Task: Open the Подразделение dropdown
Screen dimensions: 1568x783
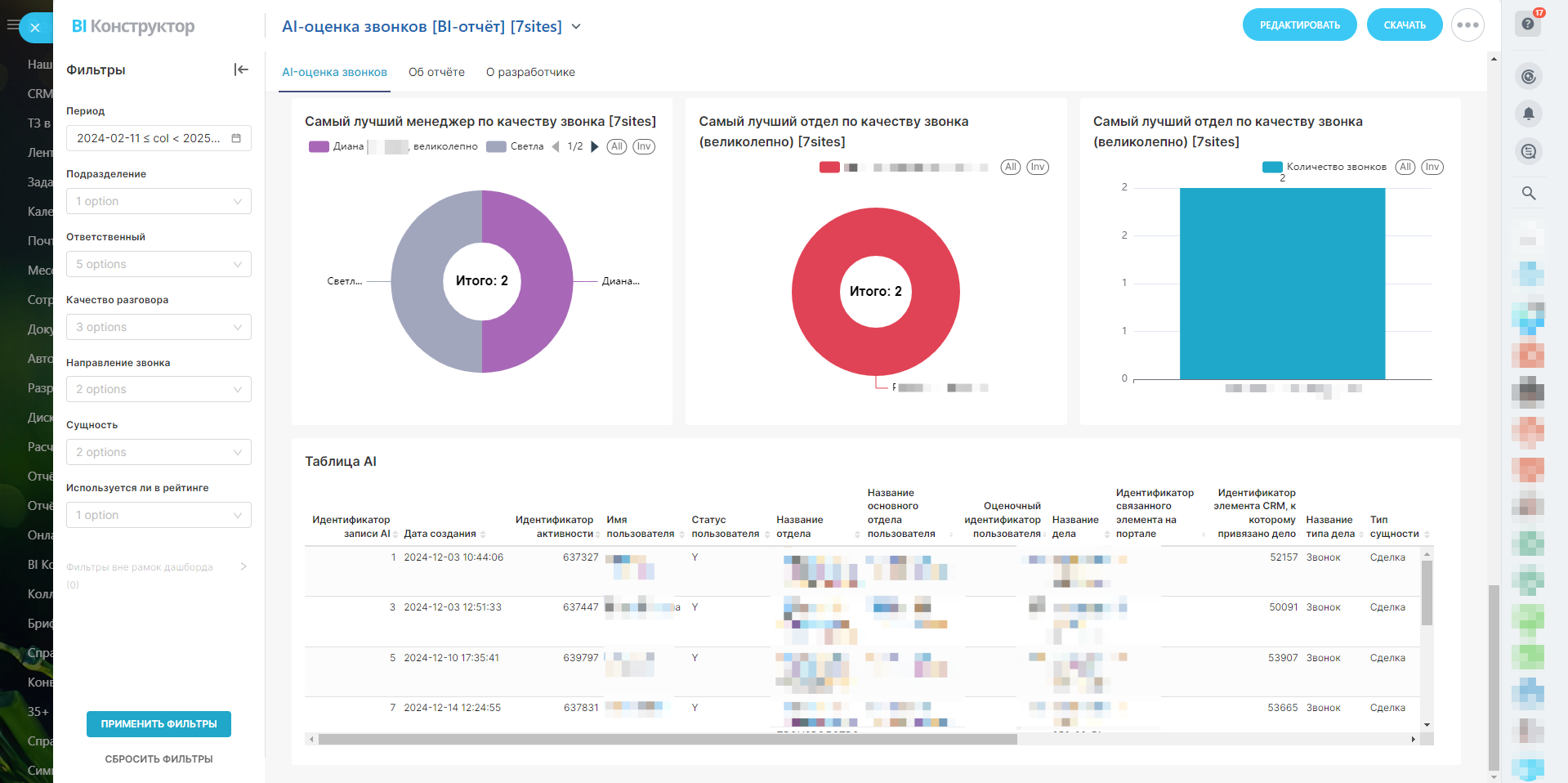Action: coord(159,201)
